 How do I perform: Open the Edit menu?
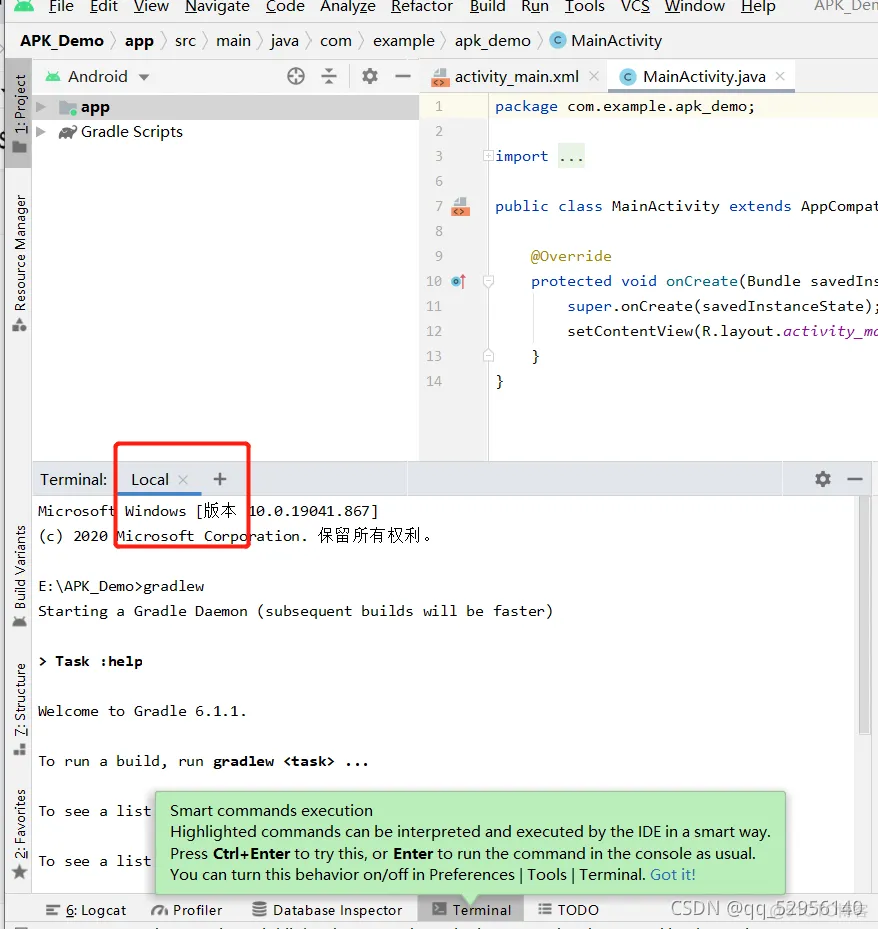[104, 7]
